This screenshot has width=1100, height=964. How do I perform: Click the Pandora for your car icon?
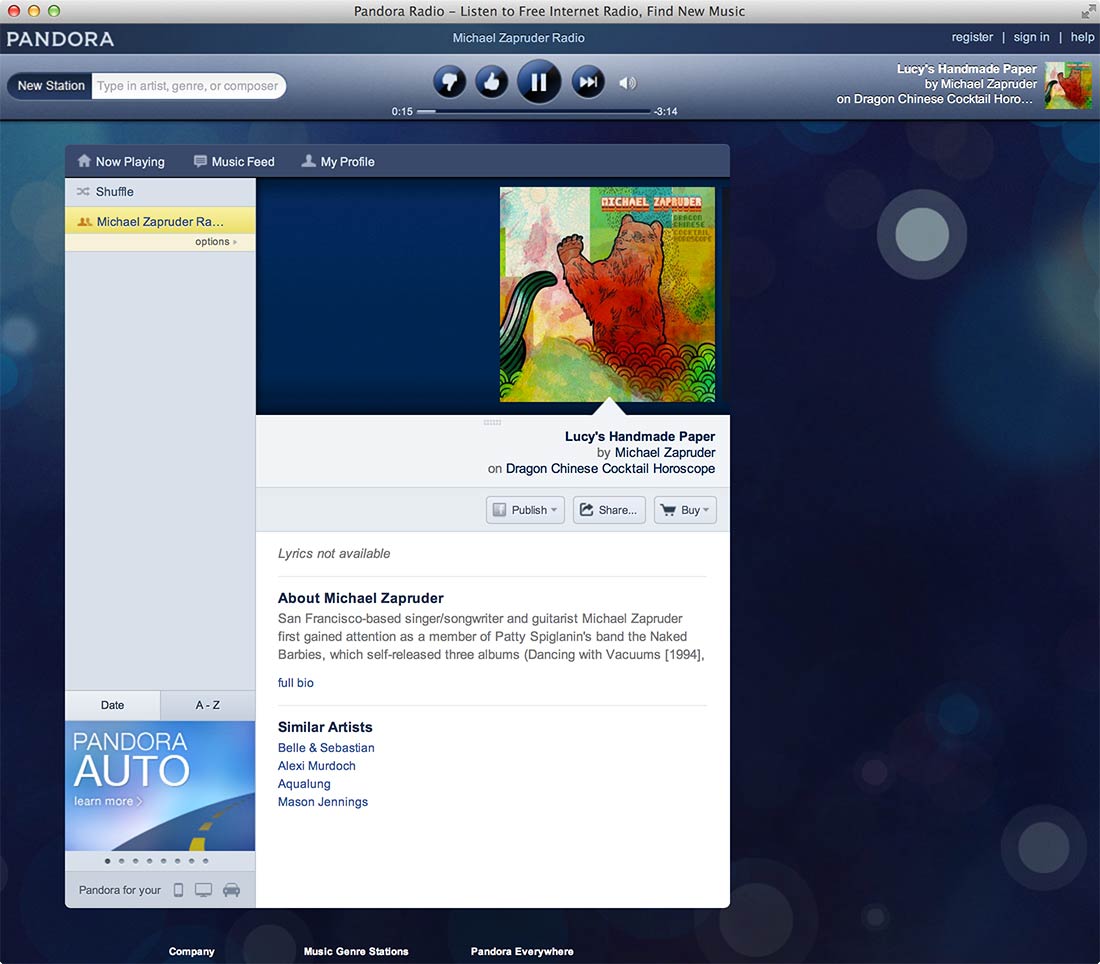coord(232,890)
